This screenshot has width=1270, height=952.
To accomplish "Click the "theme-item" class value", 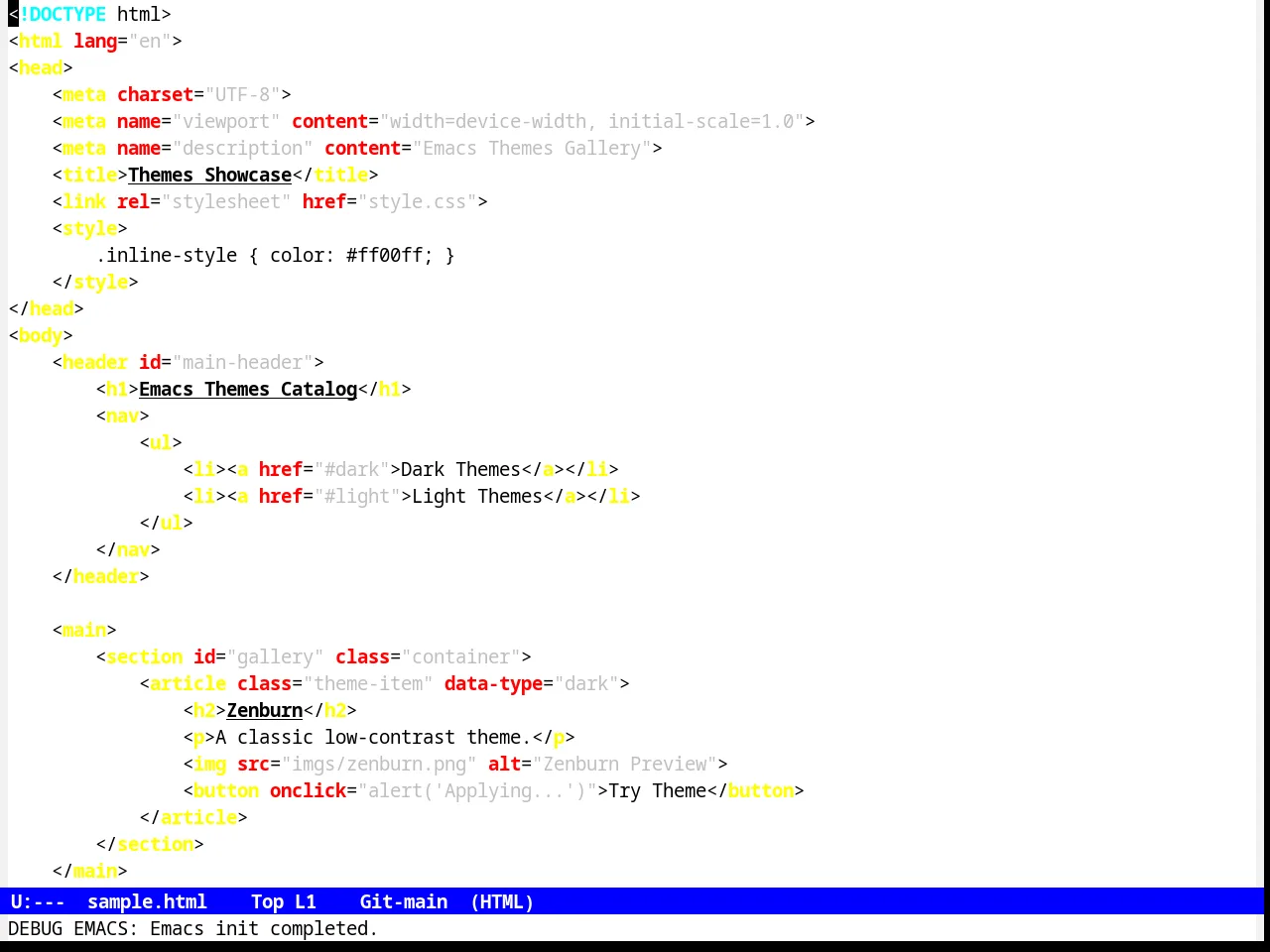I will click(368, 683).
